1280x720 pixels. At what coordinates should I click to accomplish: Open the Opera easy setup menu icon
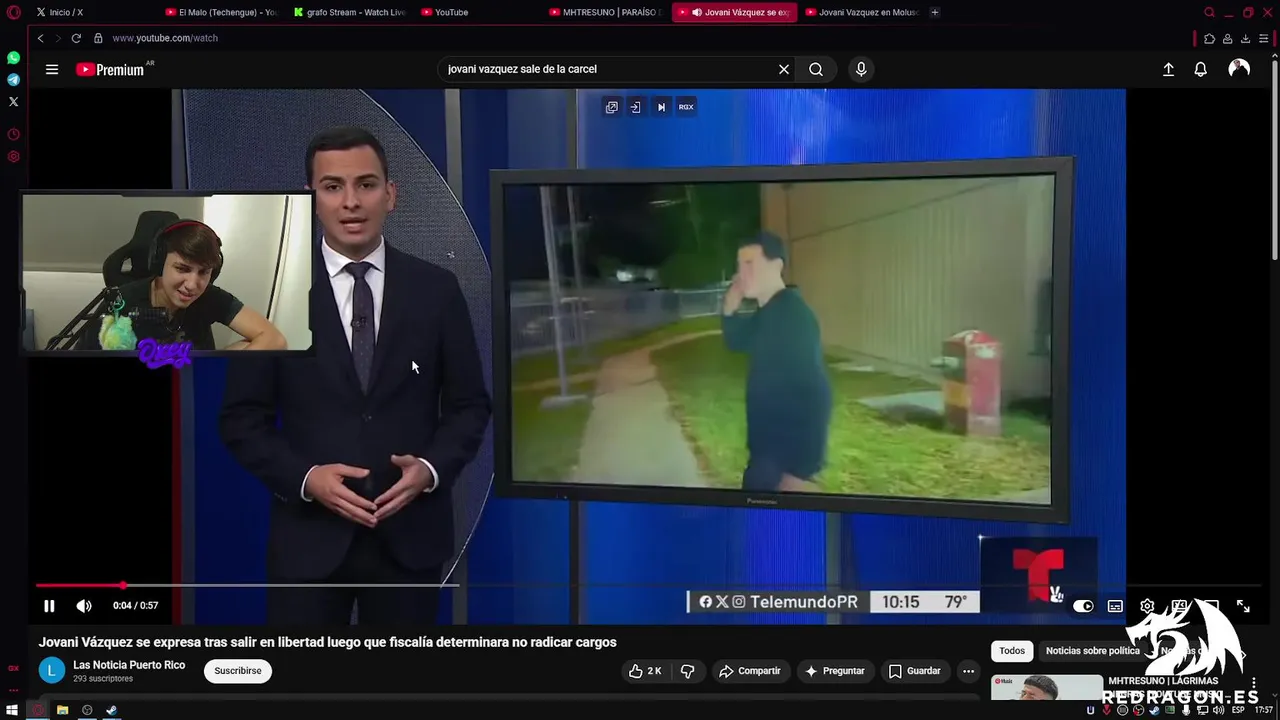[x=1264, y=38]
